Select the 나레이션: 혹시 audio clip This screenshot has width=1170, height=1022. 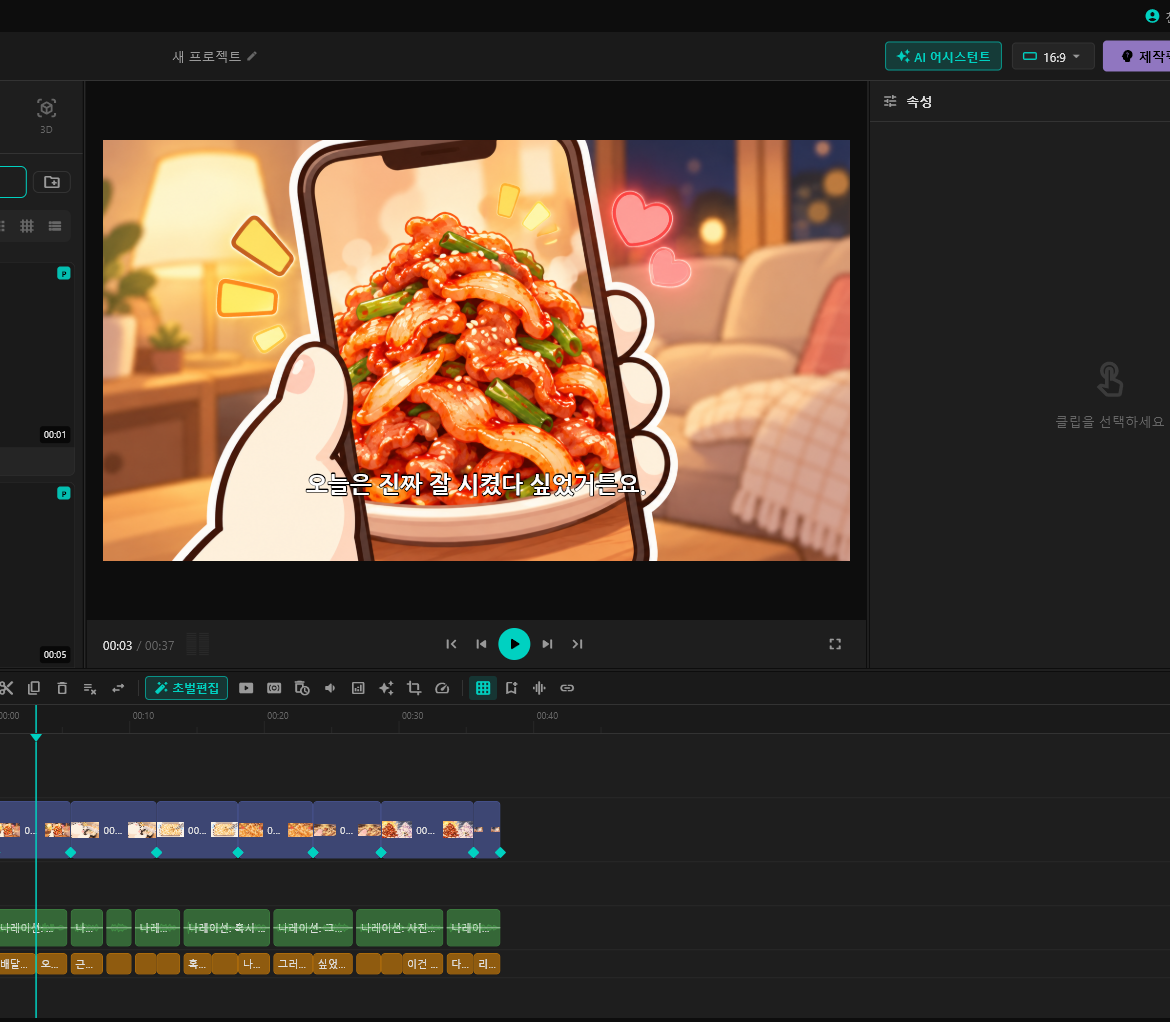(x=227, y=928)
